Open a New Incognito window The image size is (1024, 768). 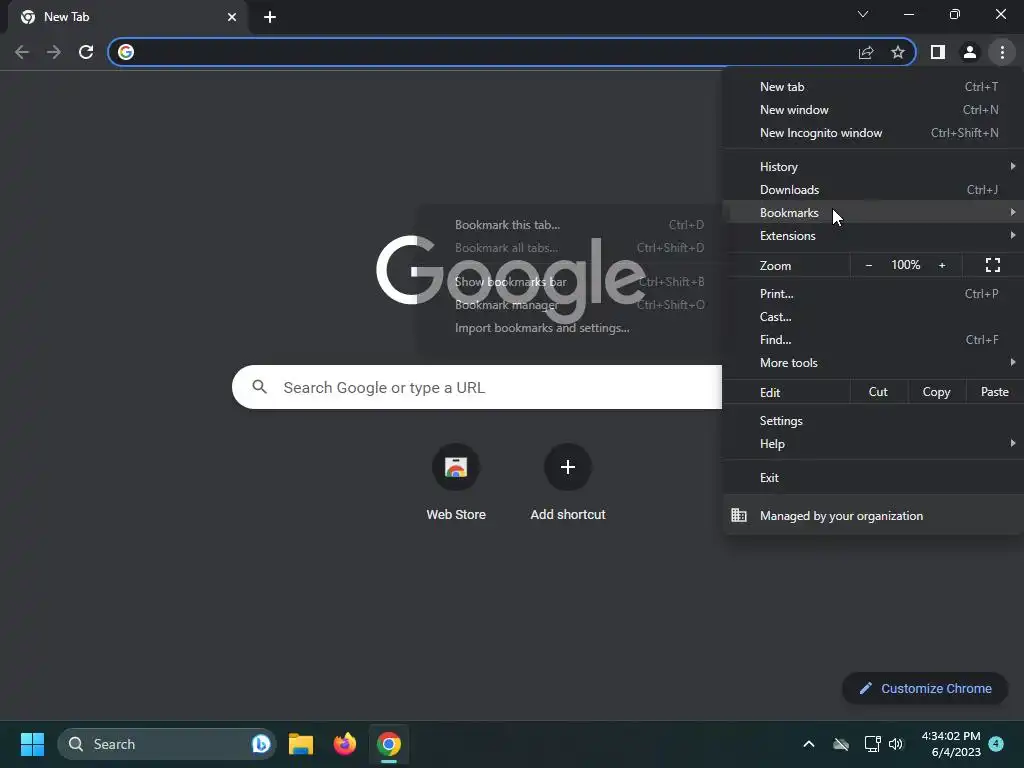tap(873, 133)
